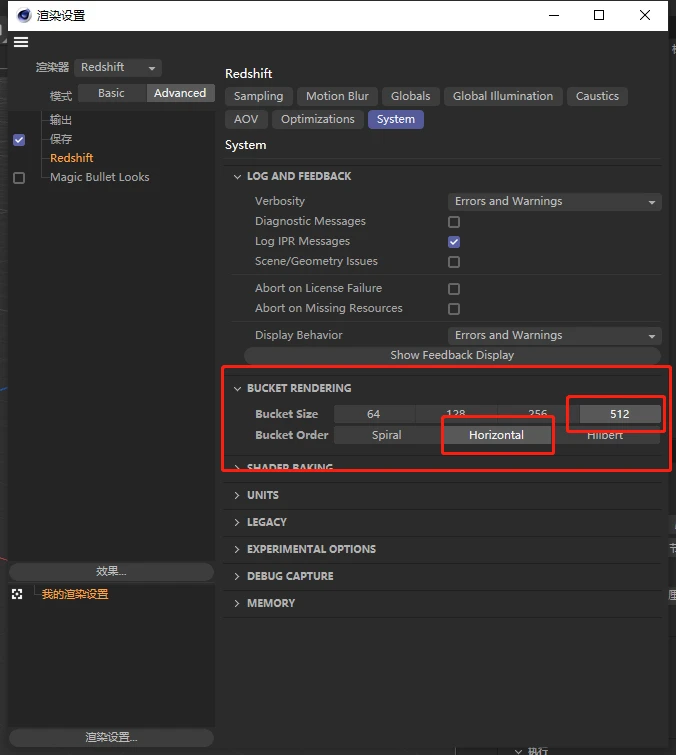Click the 效果... button

(x=111, y=572)
